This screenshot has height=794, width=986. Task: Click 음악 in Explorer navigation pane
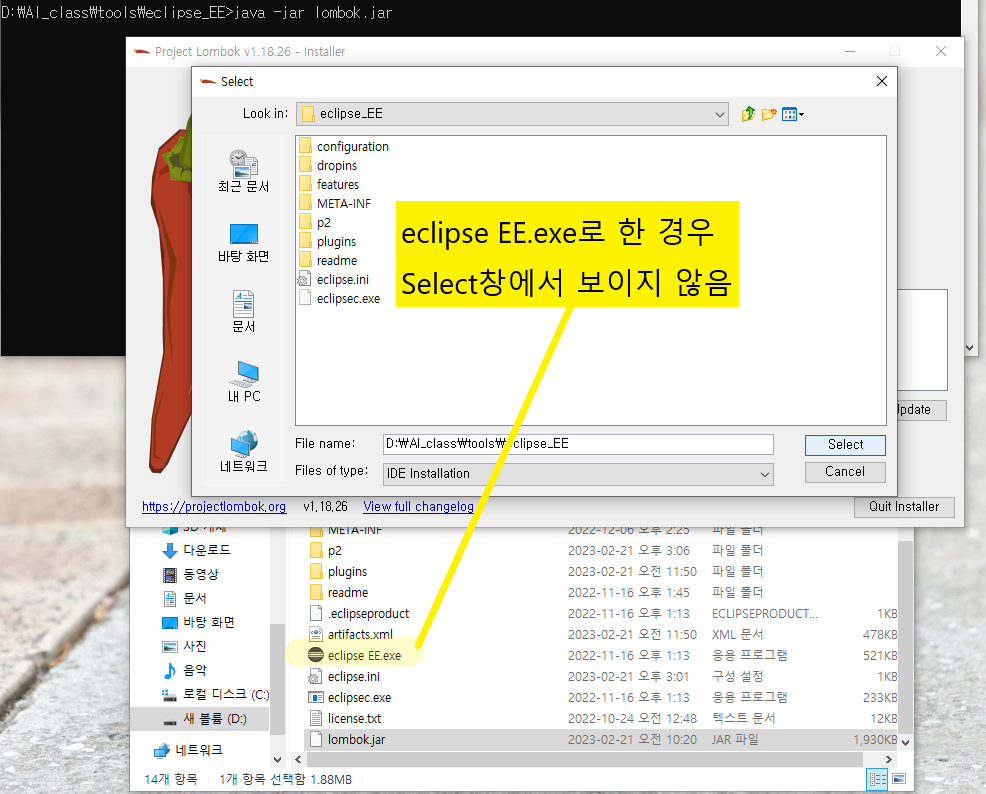point(184,670)
